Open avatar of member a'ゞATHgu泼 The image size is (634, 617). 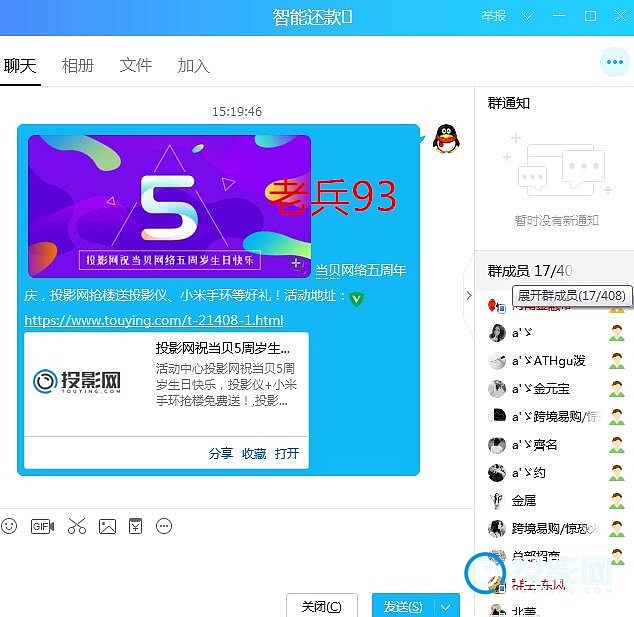(497, 361)
